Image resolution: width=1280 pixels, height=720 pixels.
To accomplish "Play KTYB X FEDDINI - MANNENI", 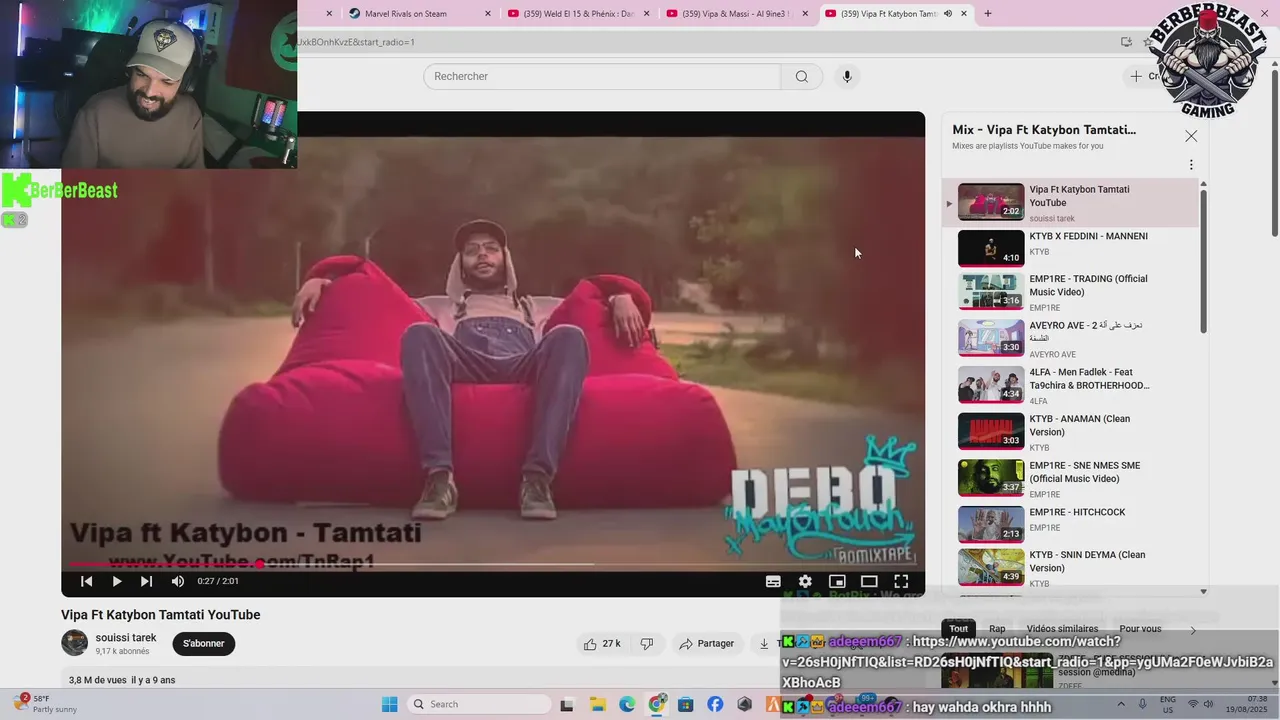I will click(1070, 248).
